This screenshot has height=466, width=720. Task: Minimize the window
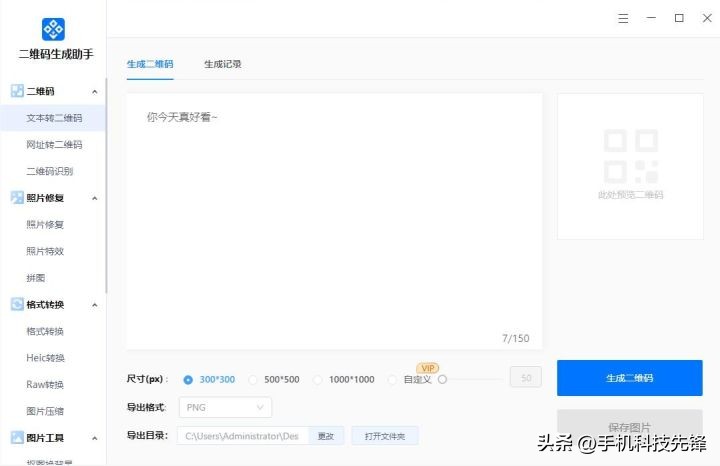click(x=651, y=18)
